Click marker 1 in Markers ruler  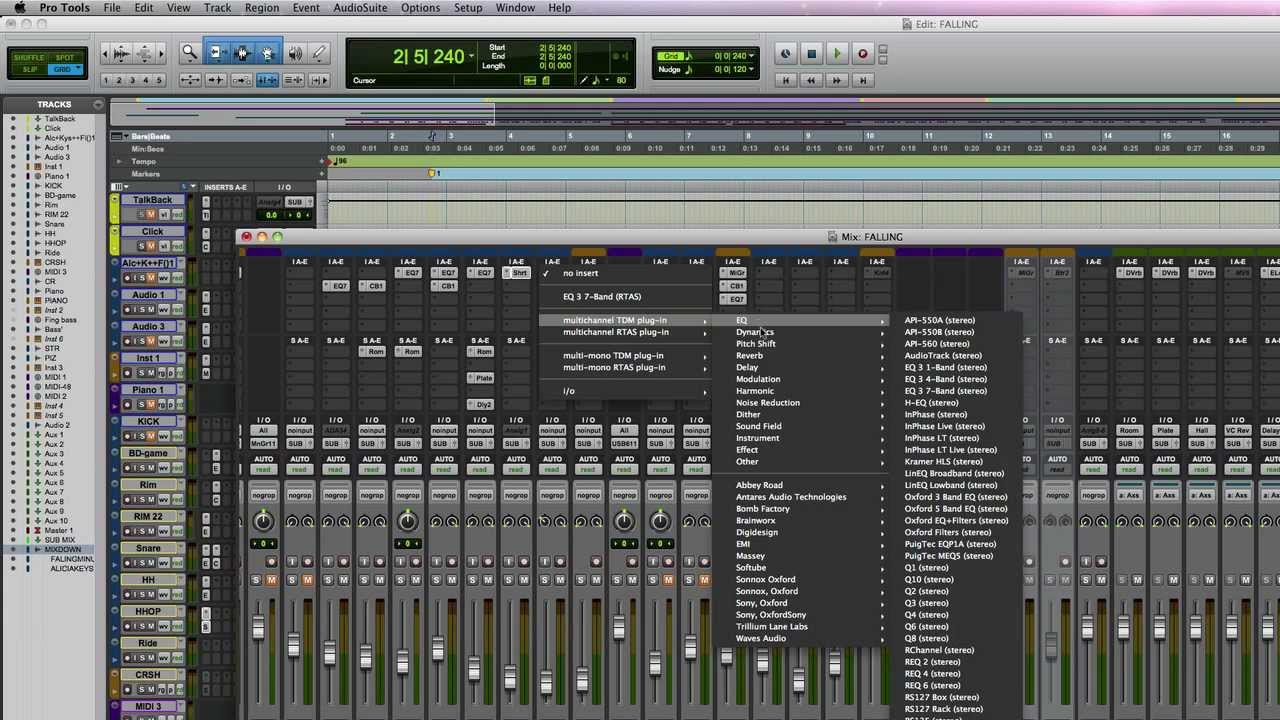pyautogui.click(x=434, y=173)
